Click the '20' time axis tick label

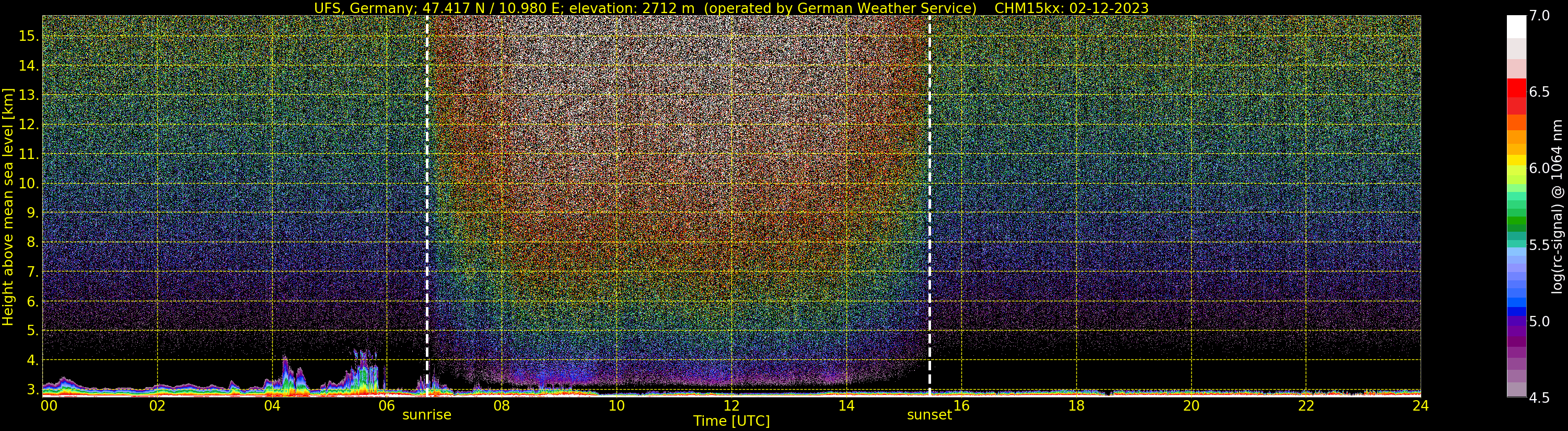pos(1191,405)
